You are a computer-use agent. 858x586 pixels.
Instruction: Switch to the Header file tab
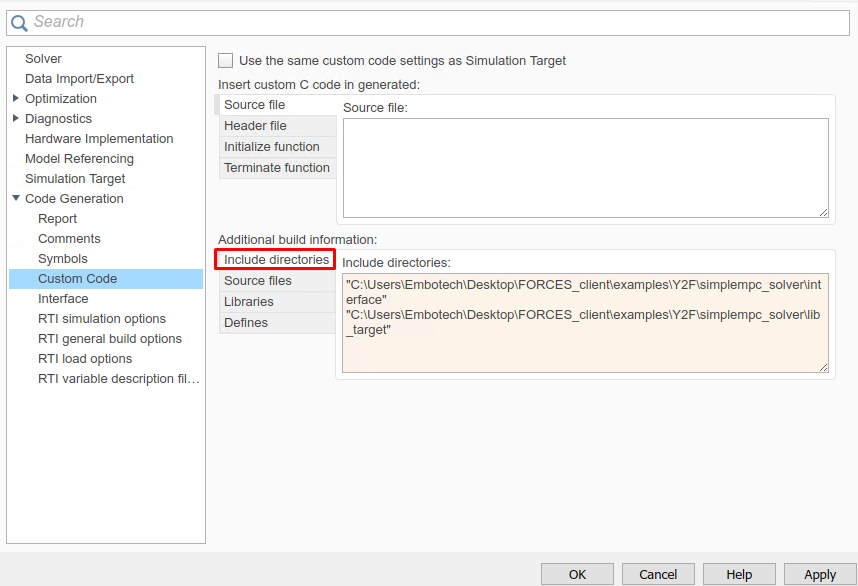[256, 126]
